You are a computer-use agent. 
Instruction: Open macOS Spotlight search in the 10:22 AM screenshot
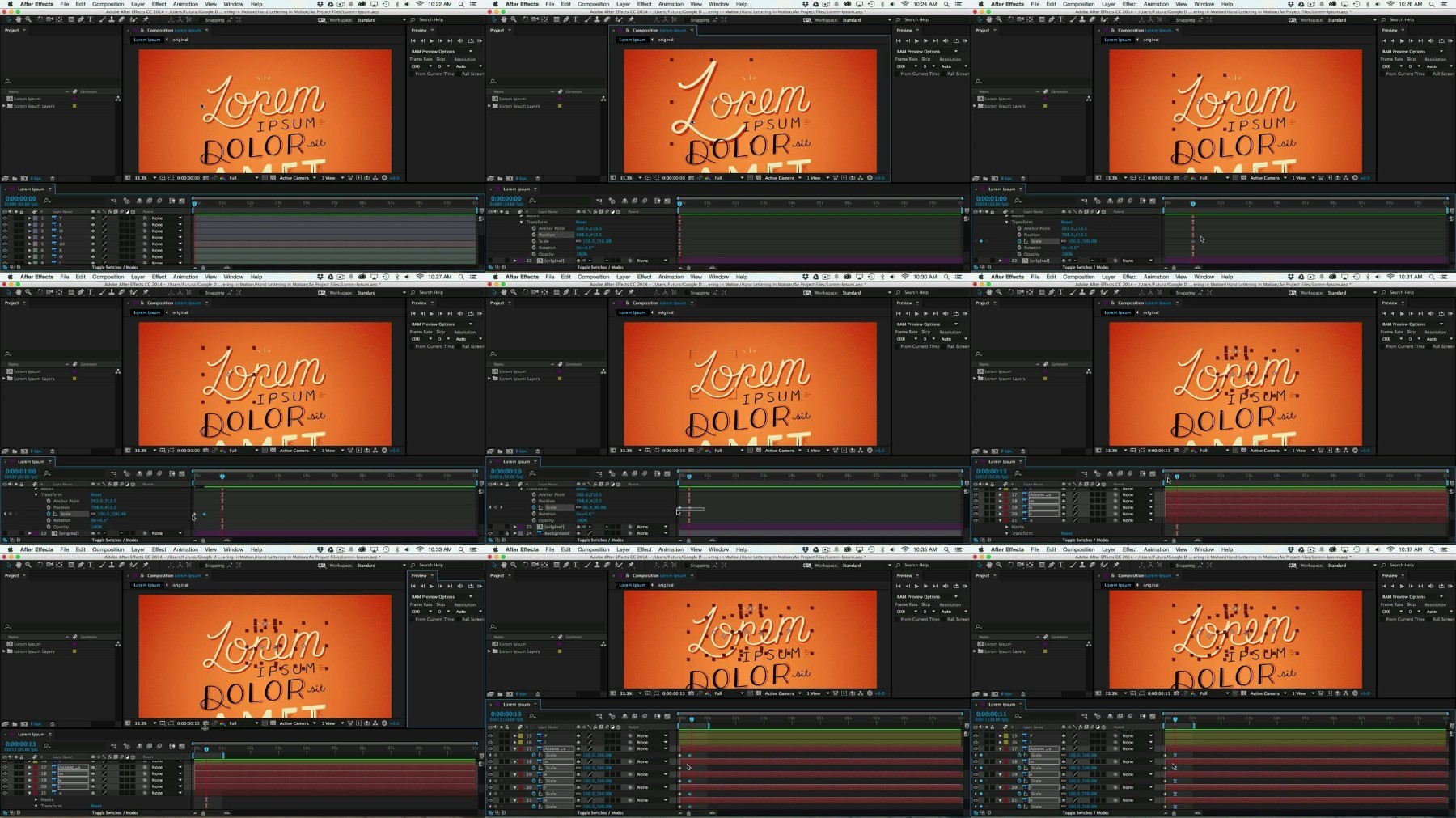click(x=462, y=4)
